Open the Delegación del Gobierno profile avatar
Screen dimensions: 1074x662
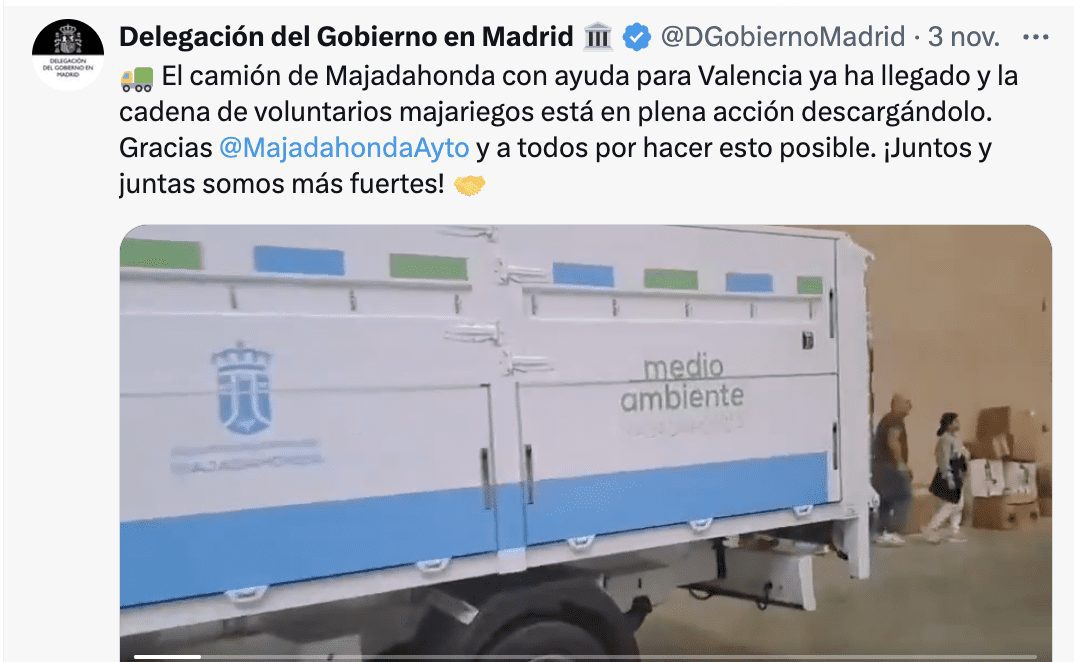pyautogui.click(x=68, y=54)
